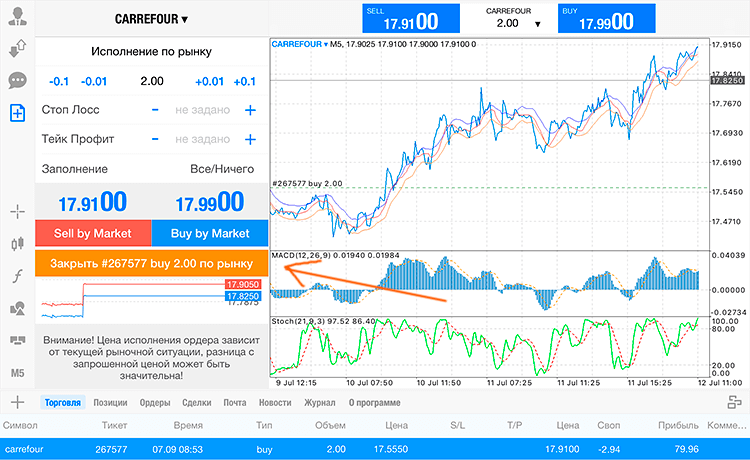Click the trade arrows icon in sidebar

pos(18,48)
